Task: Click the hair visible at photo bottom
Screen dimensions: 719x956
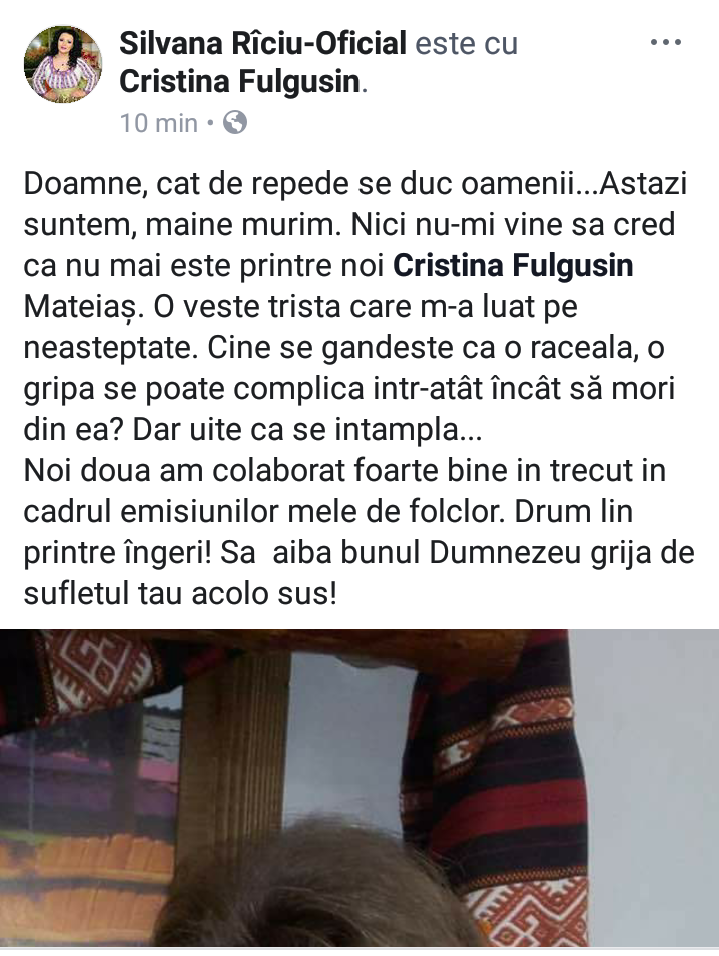Action: pyautogui.click(x=317, y=890)
